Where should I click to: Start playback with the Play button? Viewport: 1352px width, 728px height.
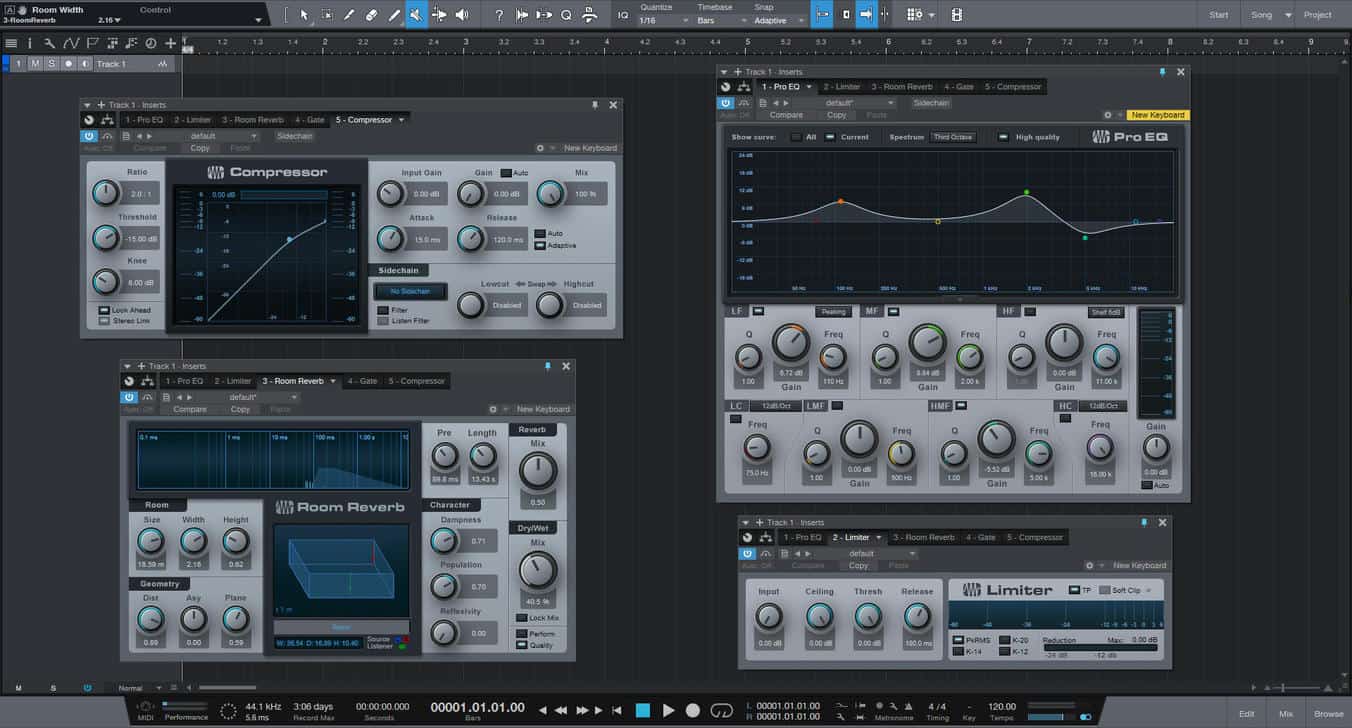pos(668,710)
